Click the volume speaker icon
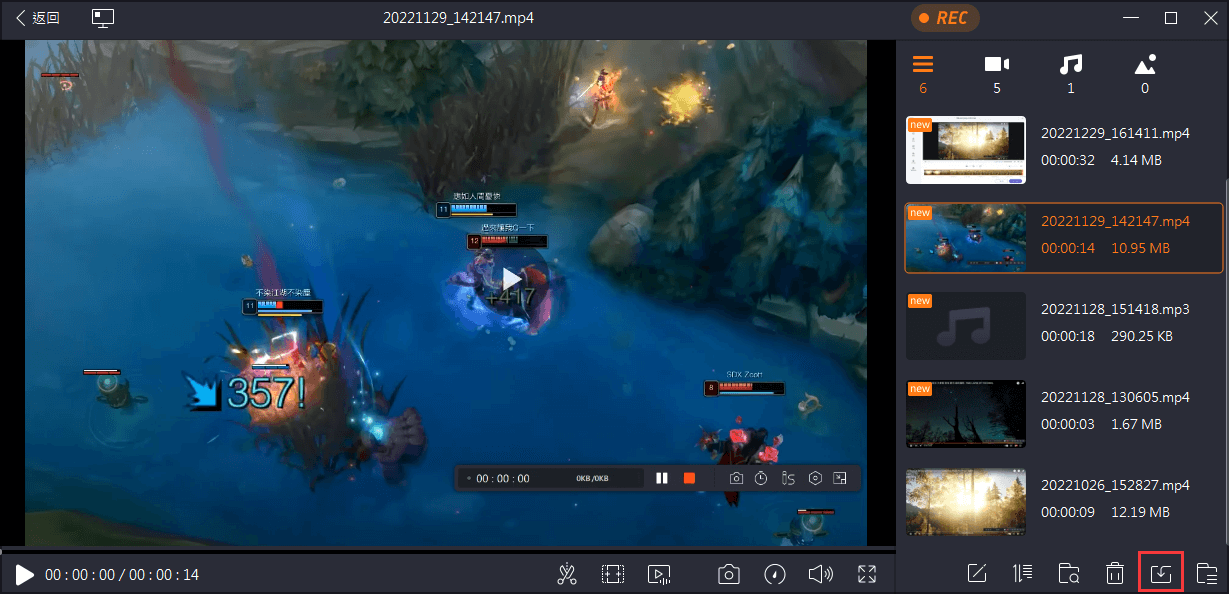Viewport: 1229px width, 594px height. click(821, 574)
